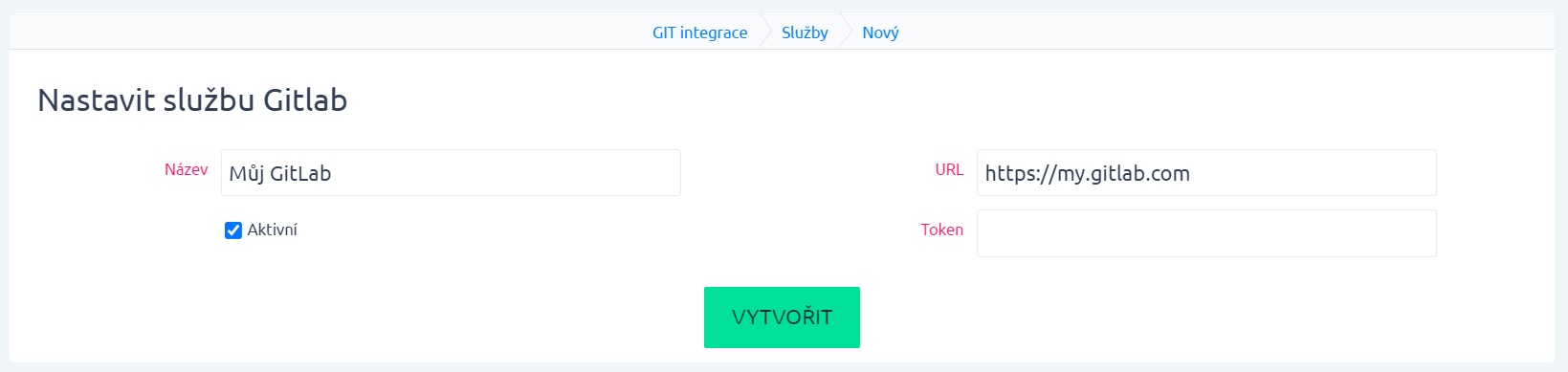Image resolution: width=1568 pixels, height=372 pixels.
Task: Focus the URL input field
Action: (1206, 173)
